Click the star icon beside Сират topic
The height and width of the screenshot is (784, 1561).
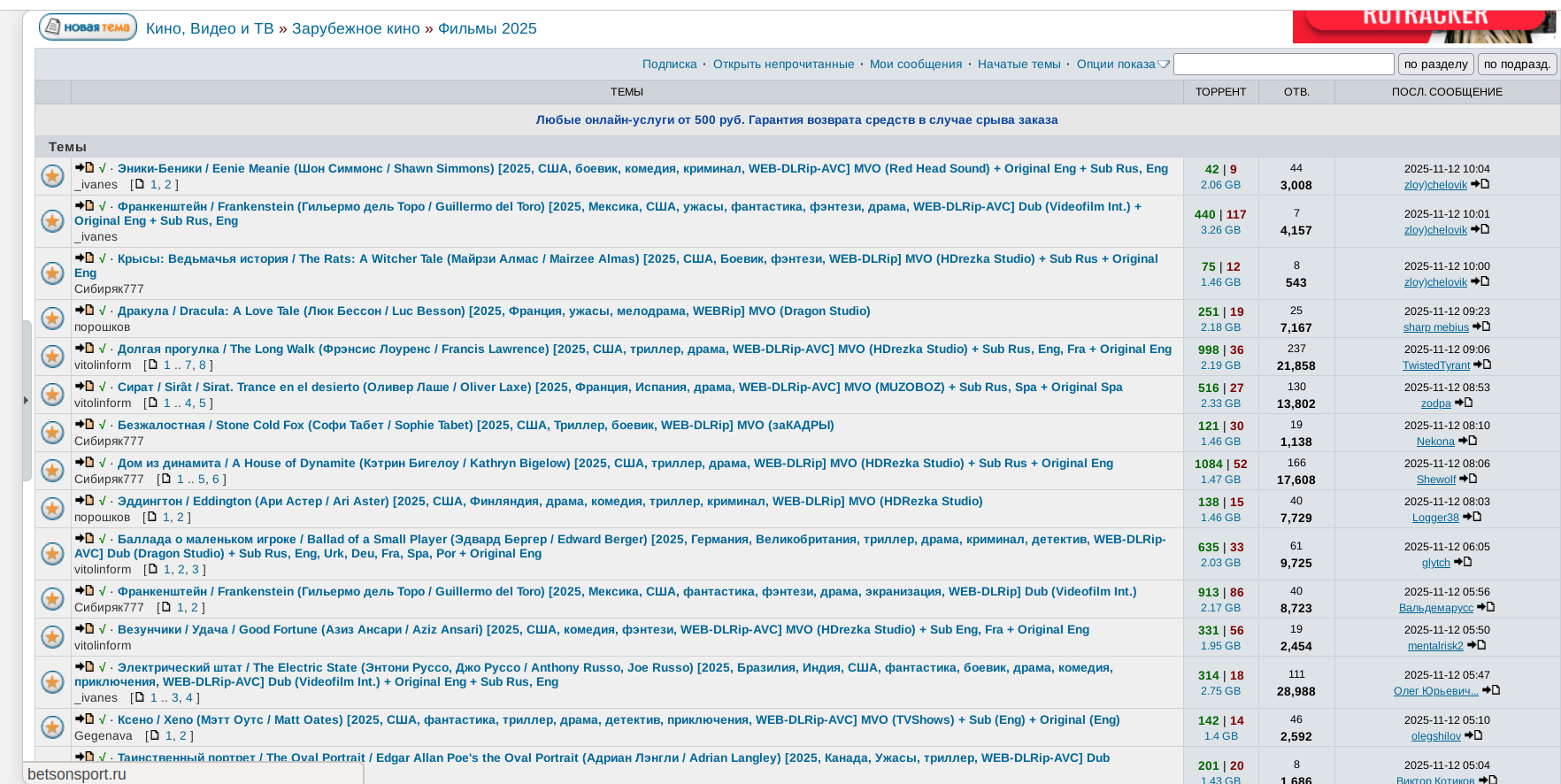tap(53, 395)
